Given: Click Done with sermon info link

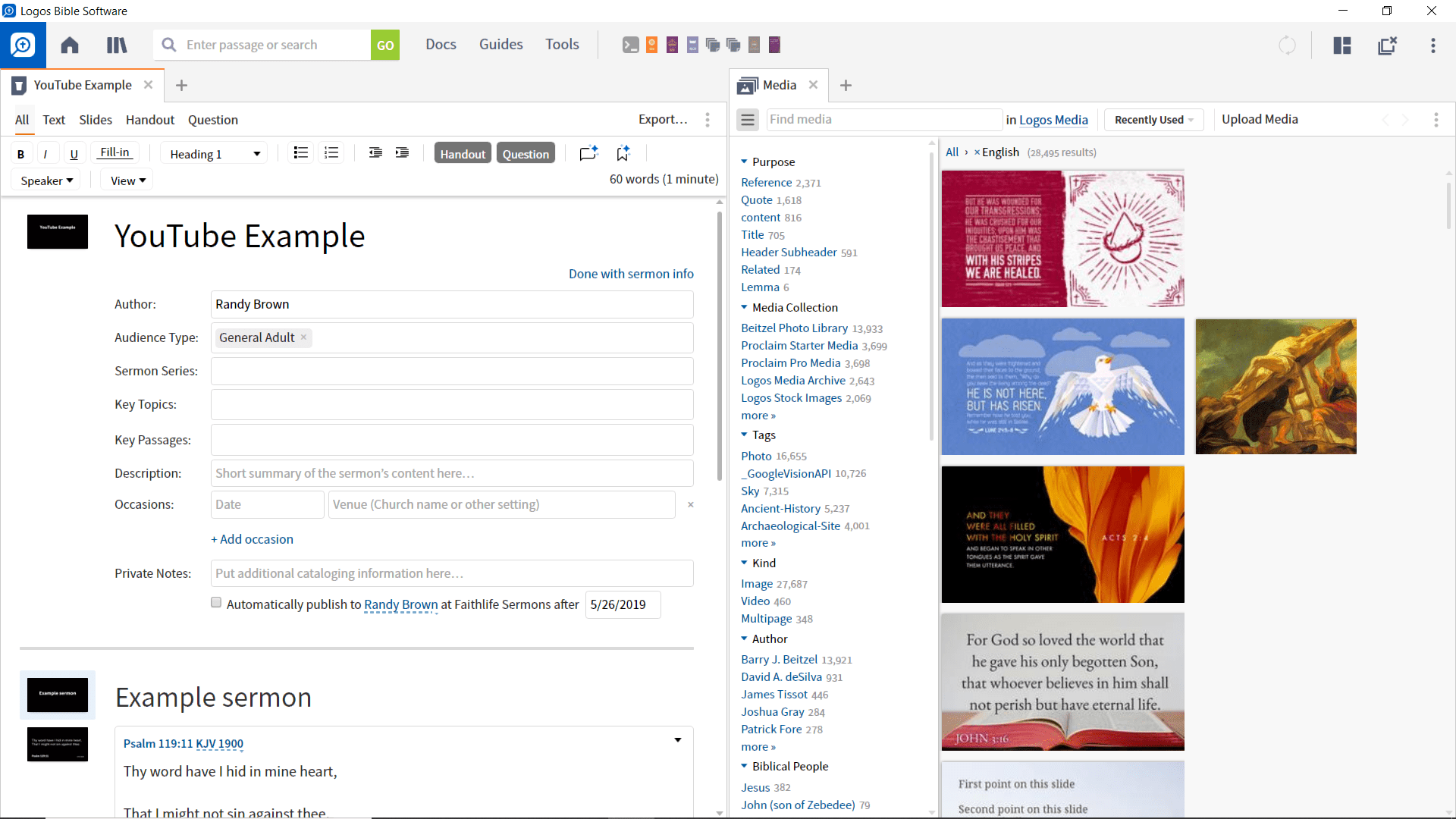Looking at the screenshot, I should click(x=631, y=274).
